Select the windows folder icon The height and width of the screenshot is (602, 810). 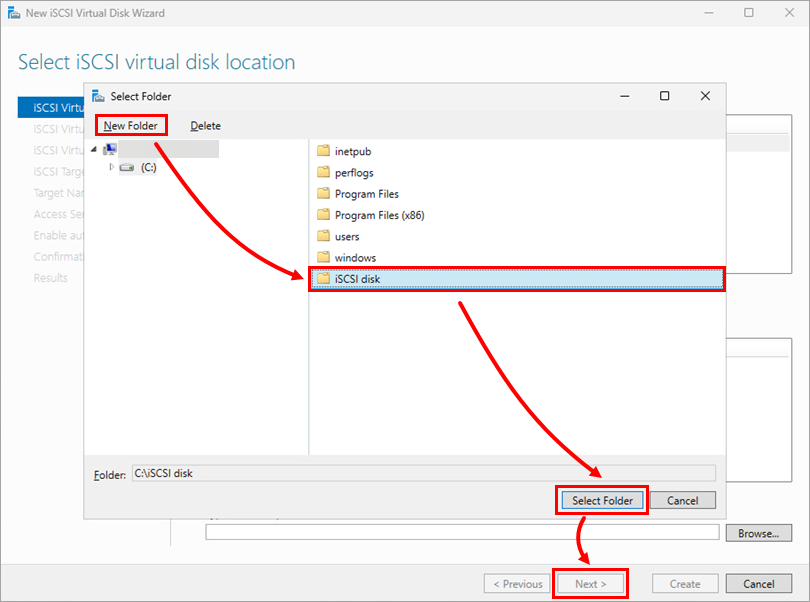point(323,257)
